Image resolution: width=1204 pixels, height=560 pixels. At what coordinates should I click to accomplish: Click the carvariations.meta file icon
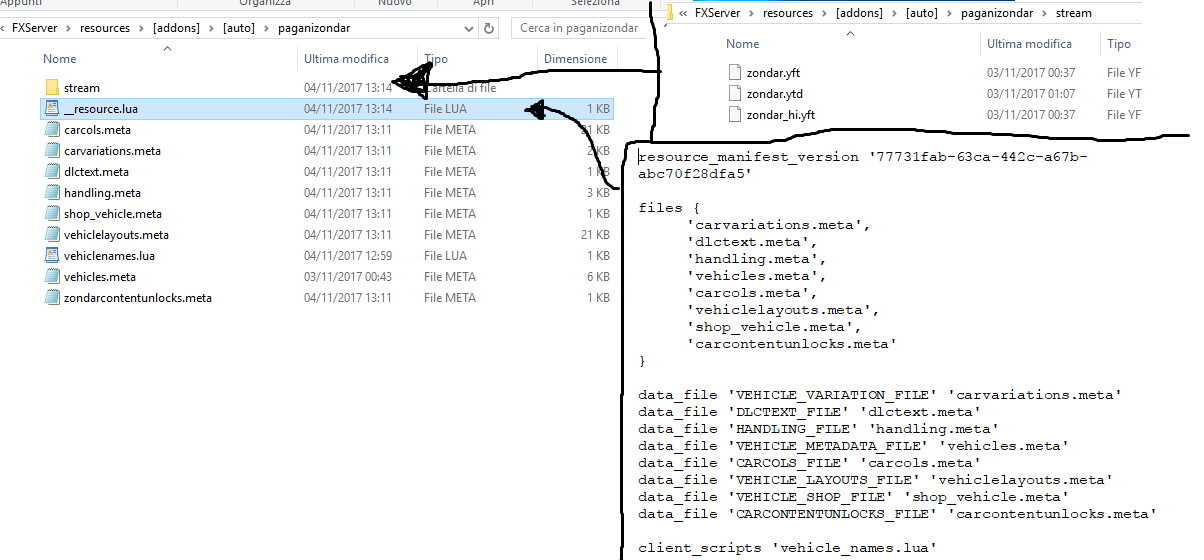pos(52,151)
